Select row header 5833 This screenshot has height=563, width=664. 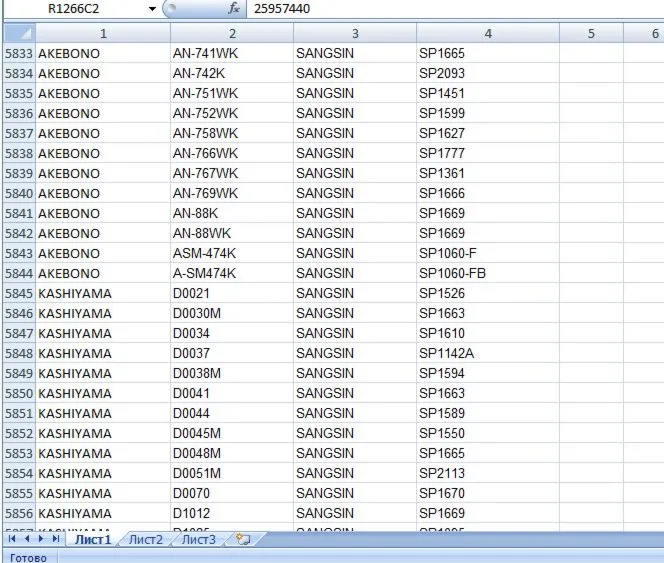[19, 53]
